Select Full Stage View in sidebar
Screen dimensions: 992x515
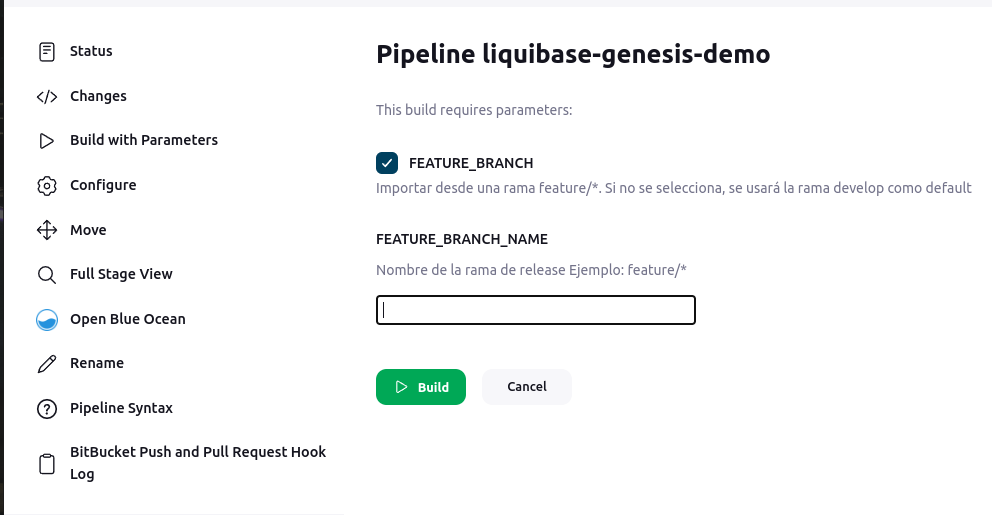pos(121,275)
